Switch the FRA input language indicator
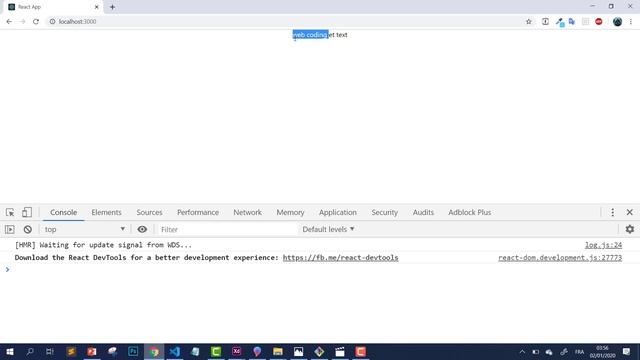640x360 pixels. point(579,351)
